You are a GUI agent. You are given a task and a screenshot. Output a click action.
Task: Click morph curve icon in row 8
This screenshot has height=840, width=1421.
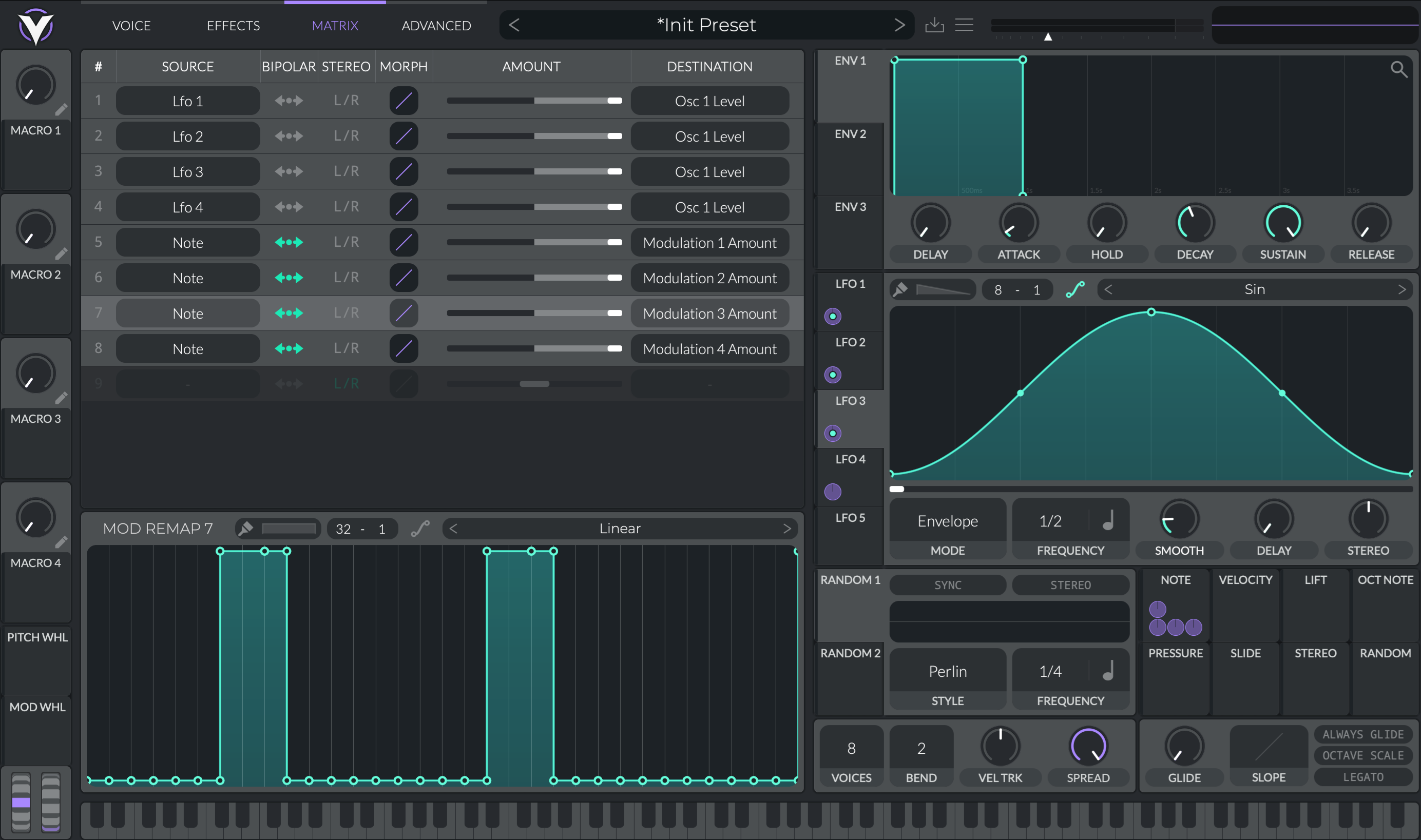[404, 349]
